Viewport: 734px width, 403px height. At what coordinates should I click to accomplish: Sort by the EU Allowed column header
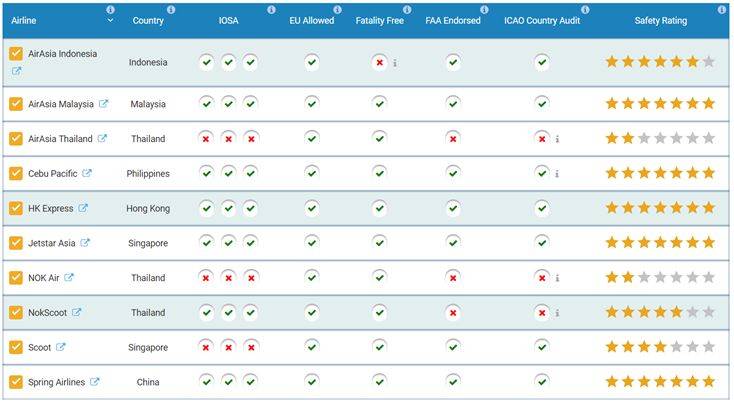tap(311, 20)
